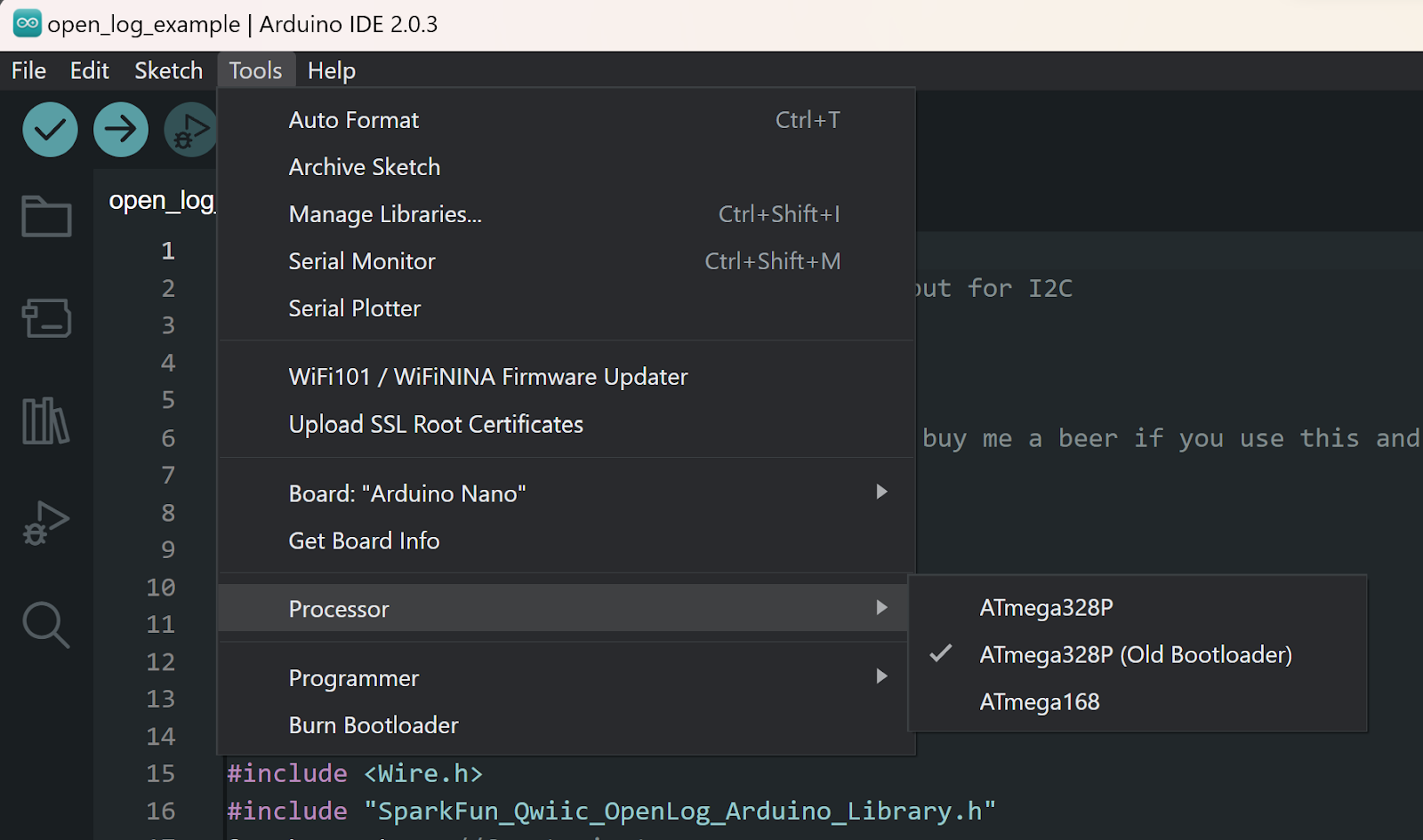This screenshot has width=1423, height=840.
Task: Select Upload SSL Root Certificates
Action: point(567,424)
